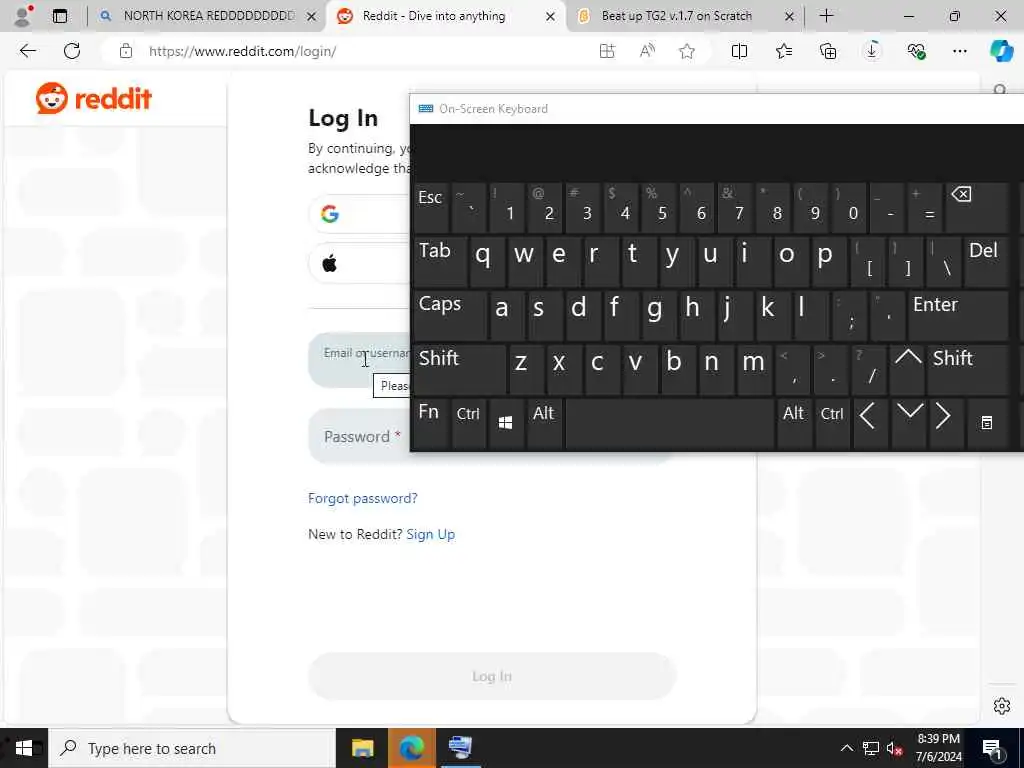Open the notification center icon
The height and width of the screenshot is (768, 1024).
[x=993, y=749]
